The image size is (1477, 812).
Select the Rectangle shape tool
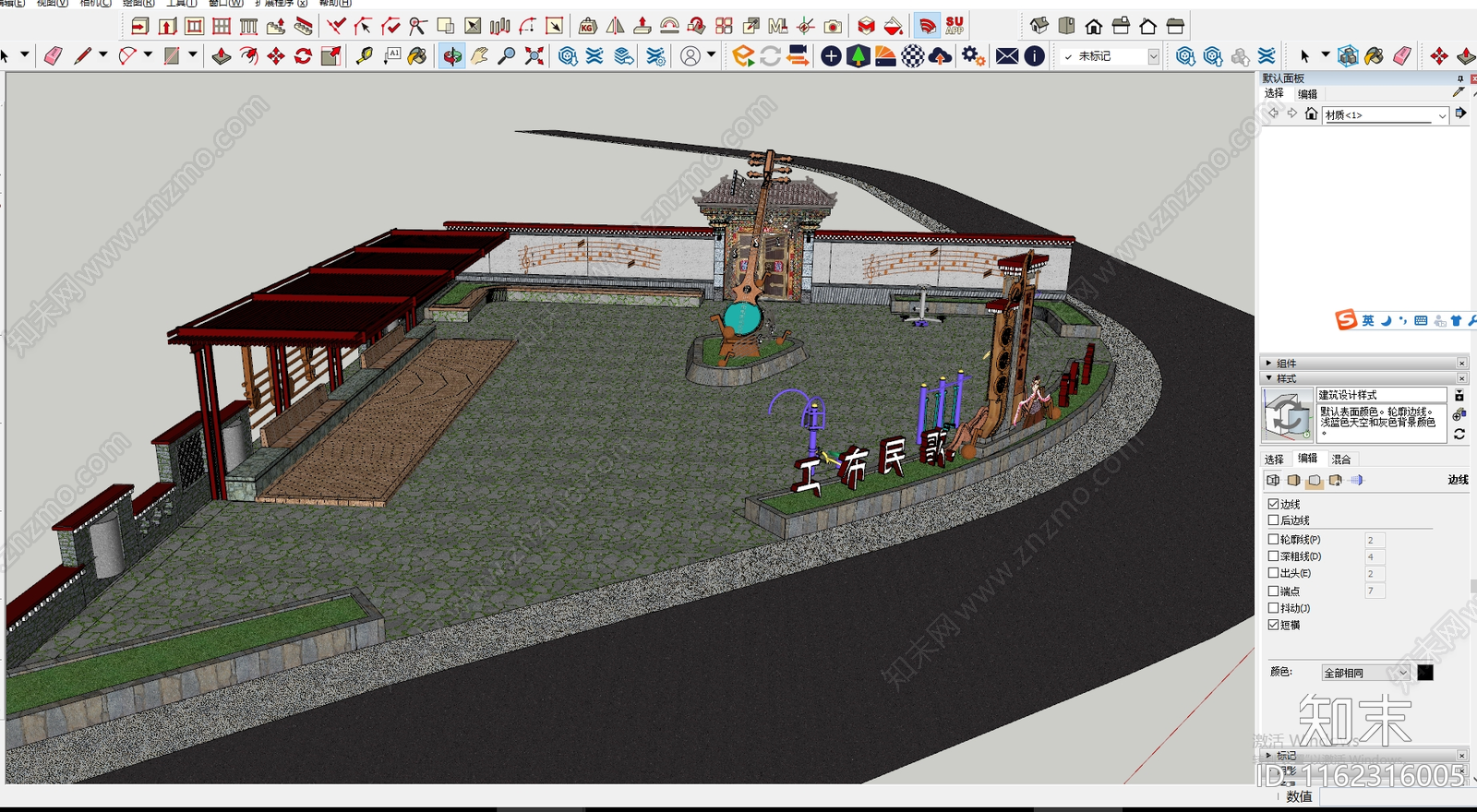pyautogui.click(x=172, y=56)
